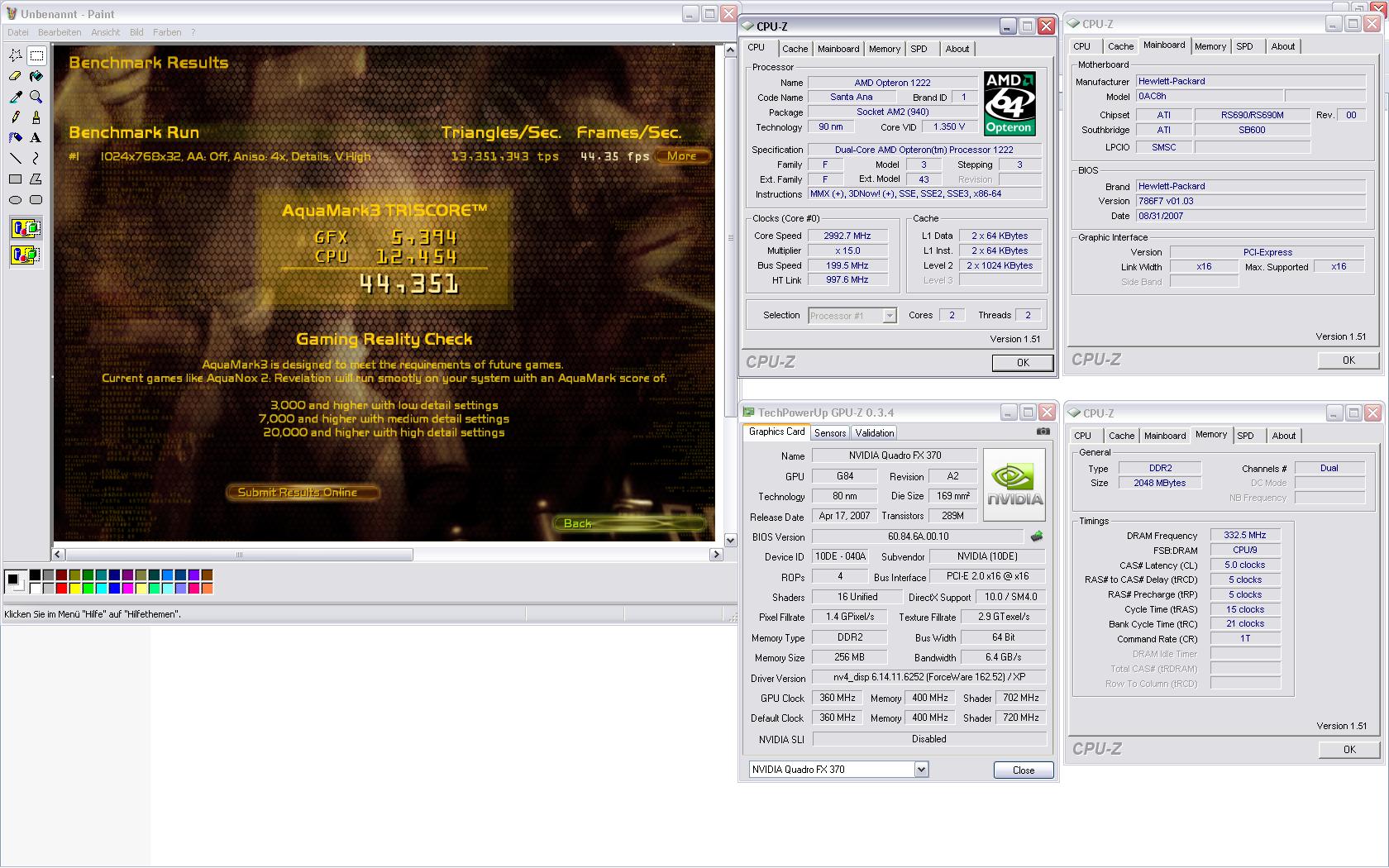Viewport: 1389px width, 868px height.
Task: Select the Magnifier tool in Paint
Action: tap(36, 97)
